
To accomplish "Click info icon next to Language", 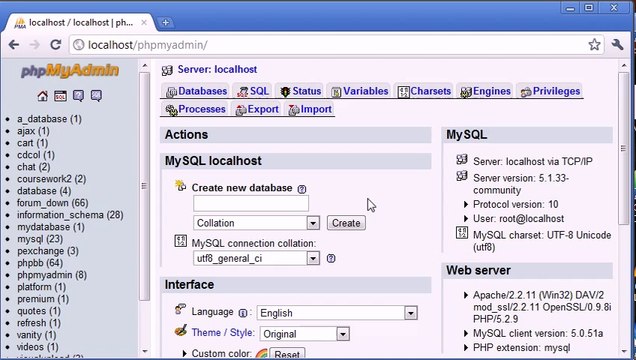I will click(243, 313).
